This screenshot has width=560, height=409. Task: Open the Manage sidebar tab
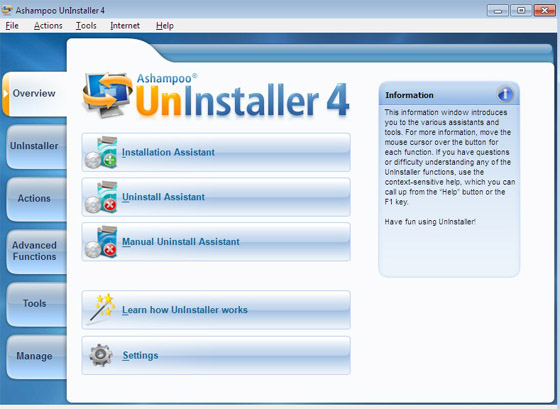click(36, 356)
